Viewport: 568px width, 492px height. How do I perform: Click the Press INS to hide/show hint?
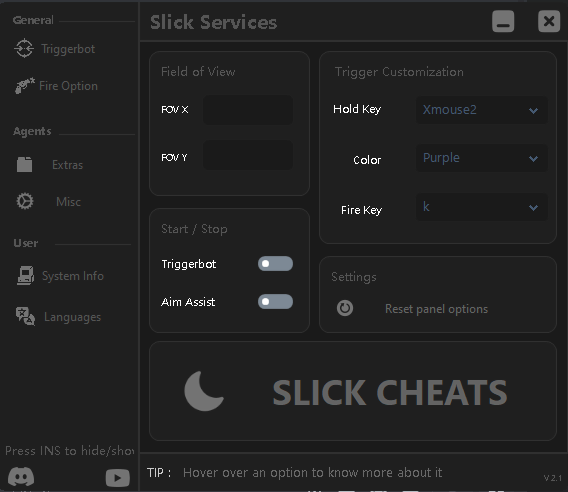click(70, 450)
